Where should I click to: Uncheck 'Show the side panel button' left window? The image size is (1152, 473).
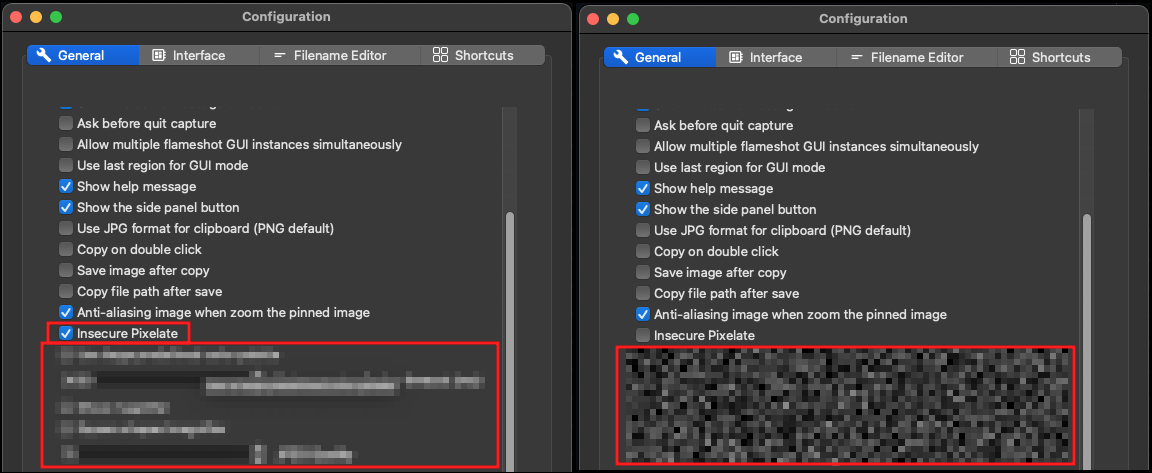pos(66,208)
